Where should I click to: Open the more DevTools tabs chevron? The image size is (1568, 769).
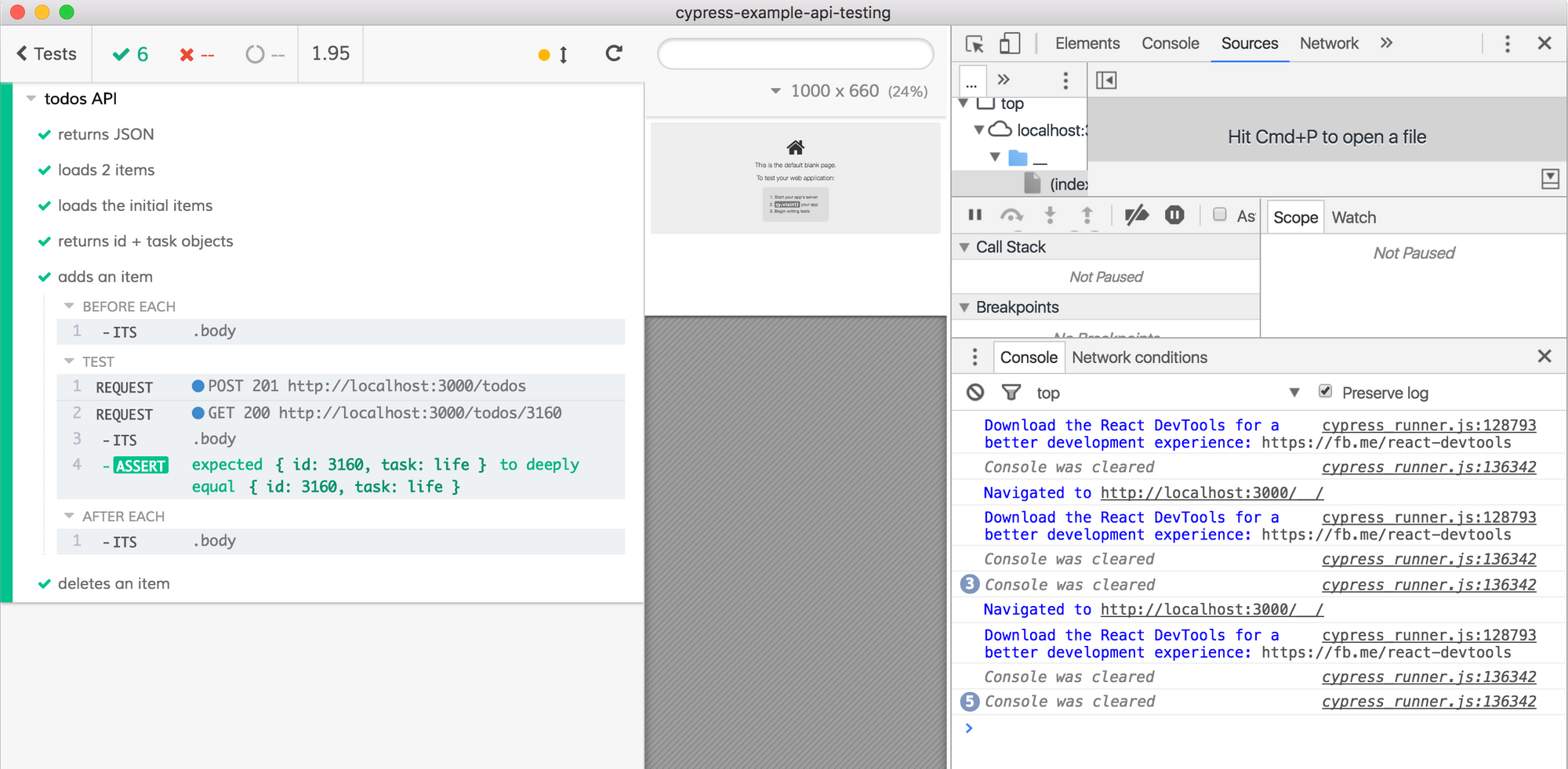(x=1386, y=43)
